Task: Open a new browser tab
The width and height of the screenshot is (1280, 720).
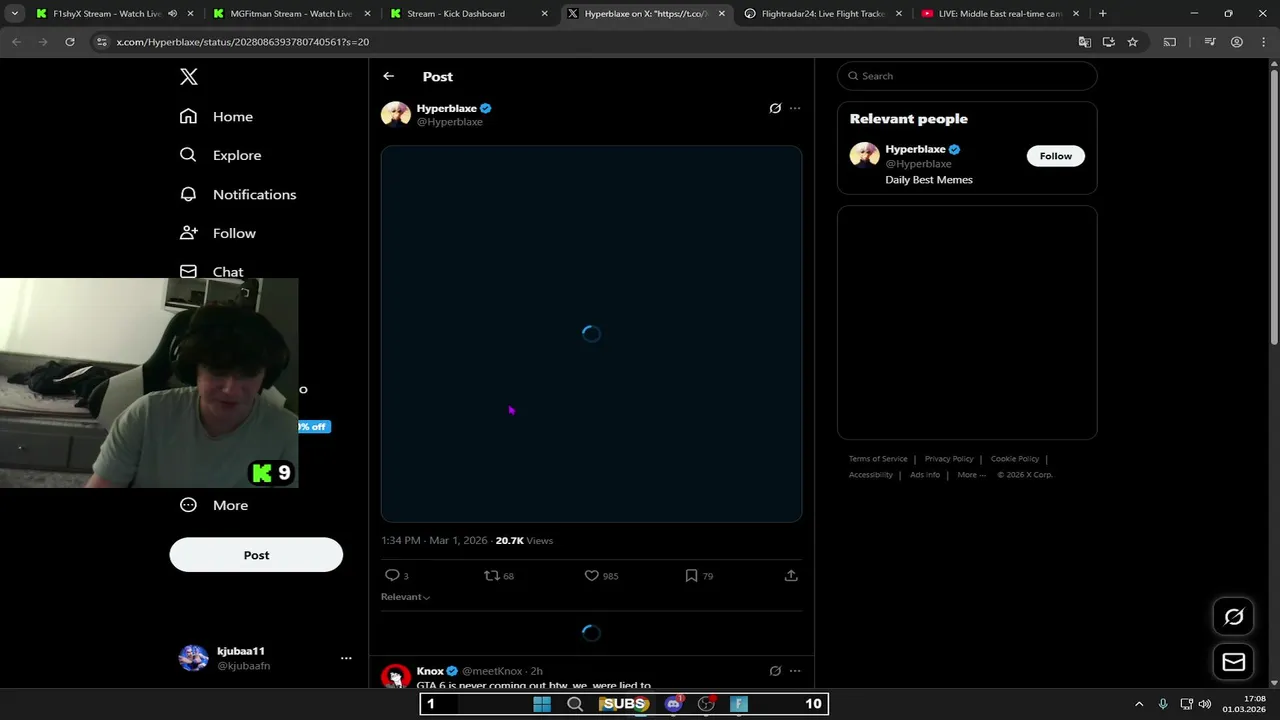Action: [x=1102, y=14]
